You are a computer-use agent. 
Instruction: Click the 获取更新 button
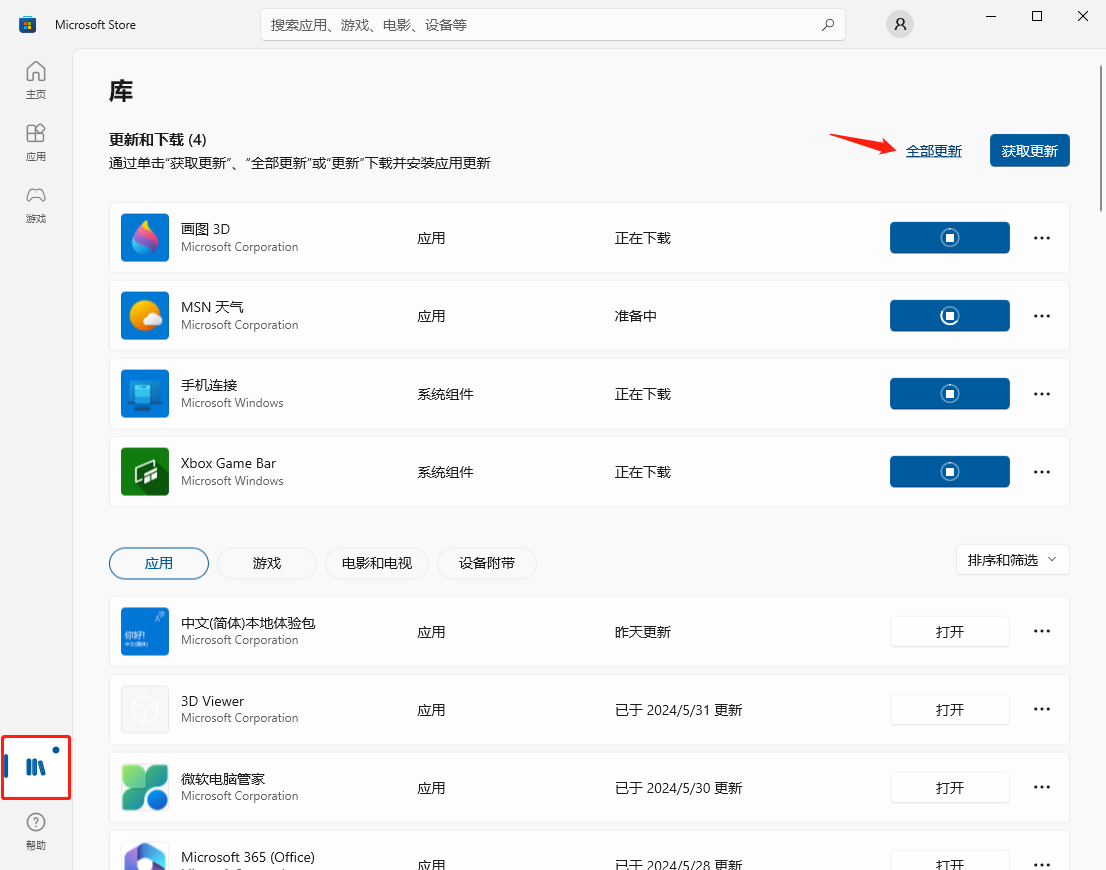coord(1029,150)
